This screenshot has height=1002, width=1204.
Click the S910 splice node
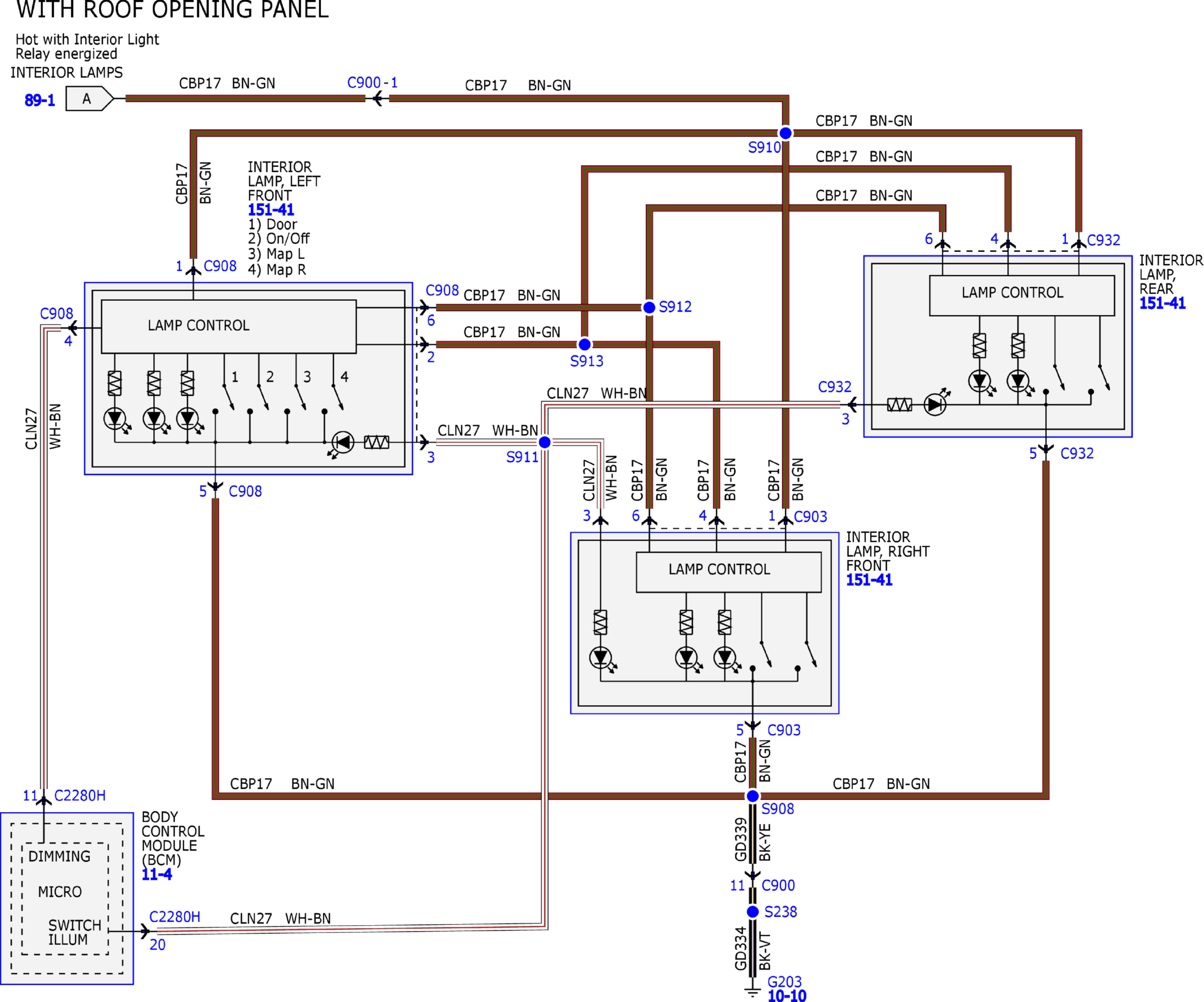(786, 133)
